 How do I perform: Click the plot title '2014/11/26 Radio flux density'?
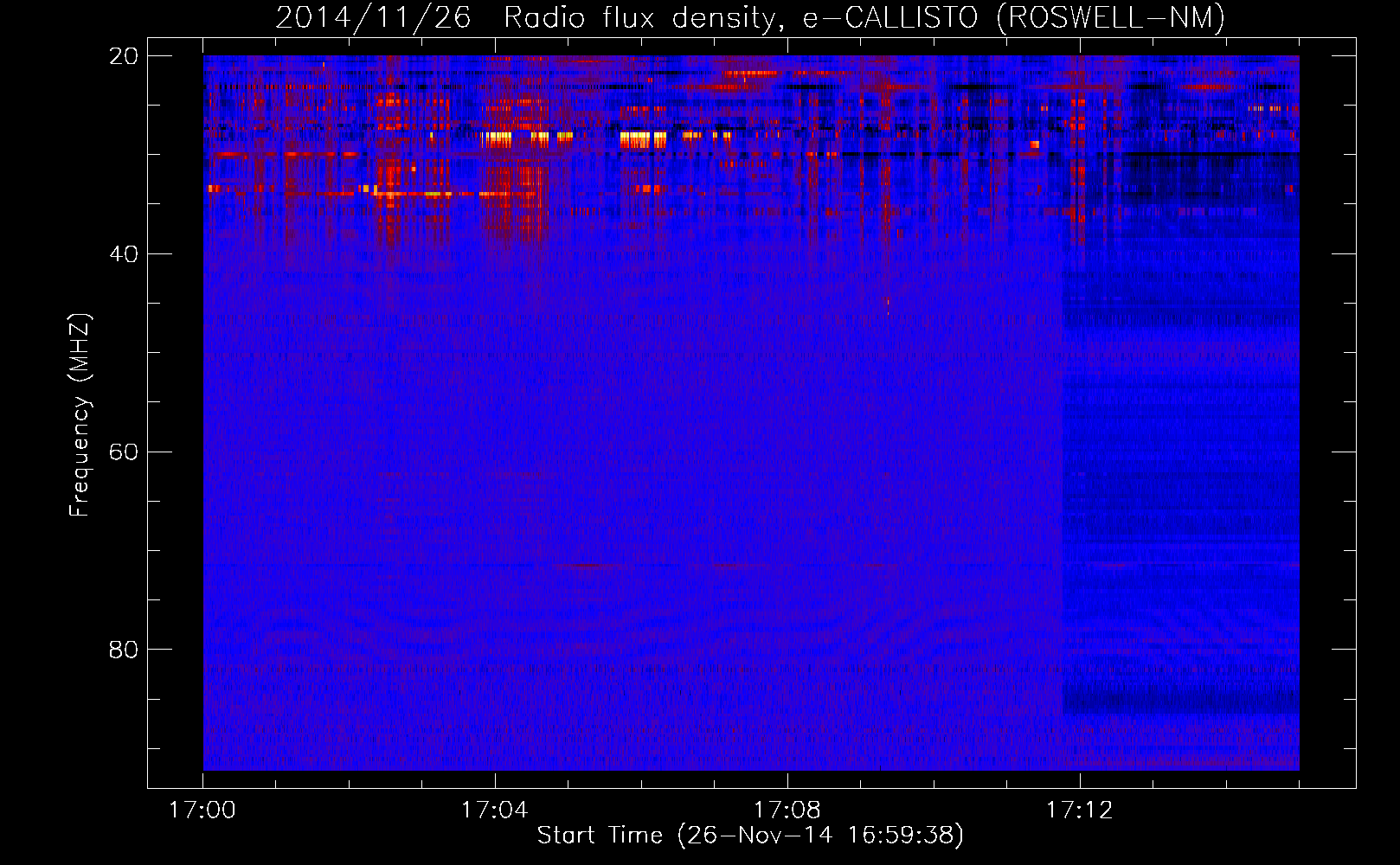tap(750, 18)
